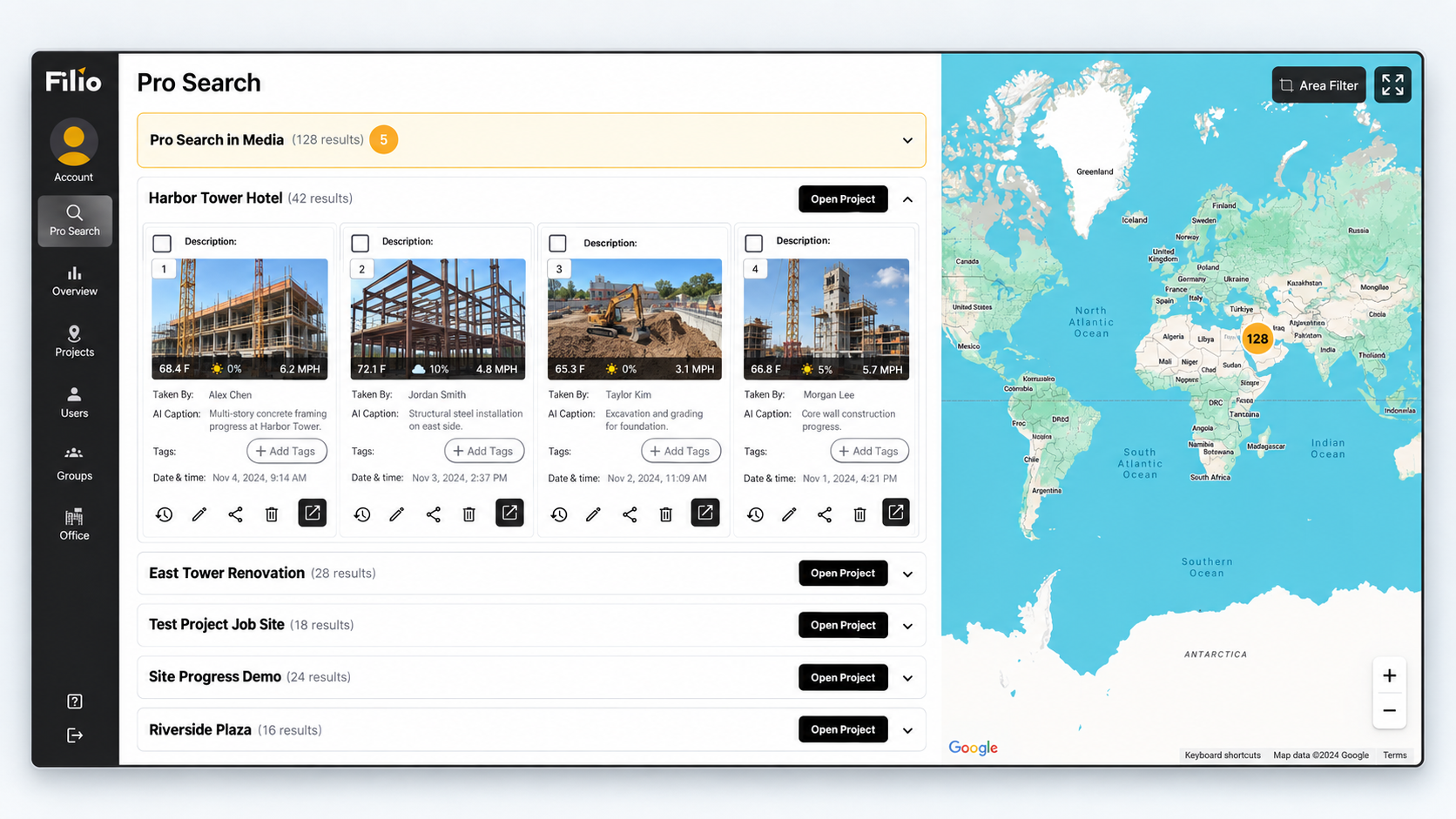The height and width of the screenshot is (819, 1456).
Task: Open Projects in the sidebar
Action: (75, 341)
